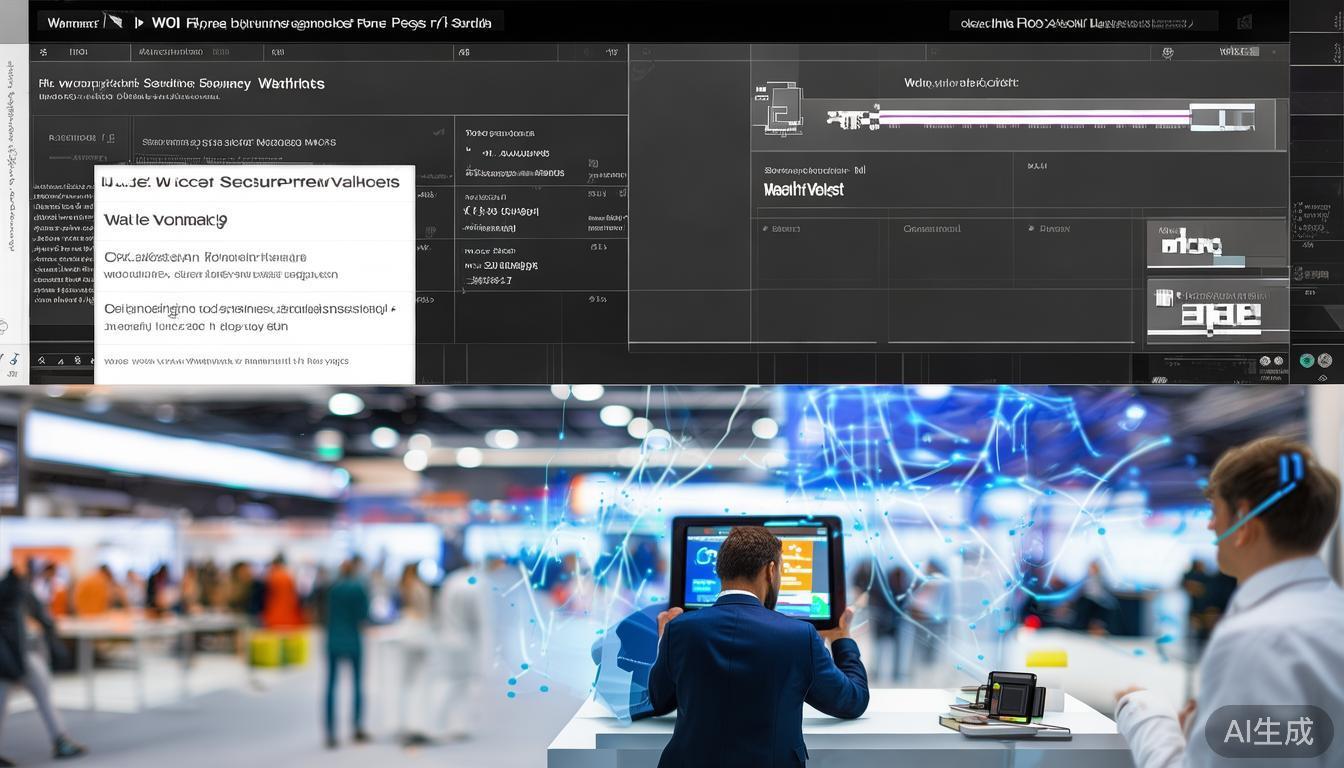Click the WaalhfVolast label in the right panel
Screen dimensions: 1344x768
click(804, 189)
